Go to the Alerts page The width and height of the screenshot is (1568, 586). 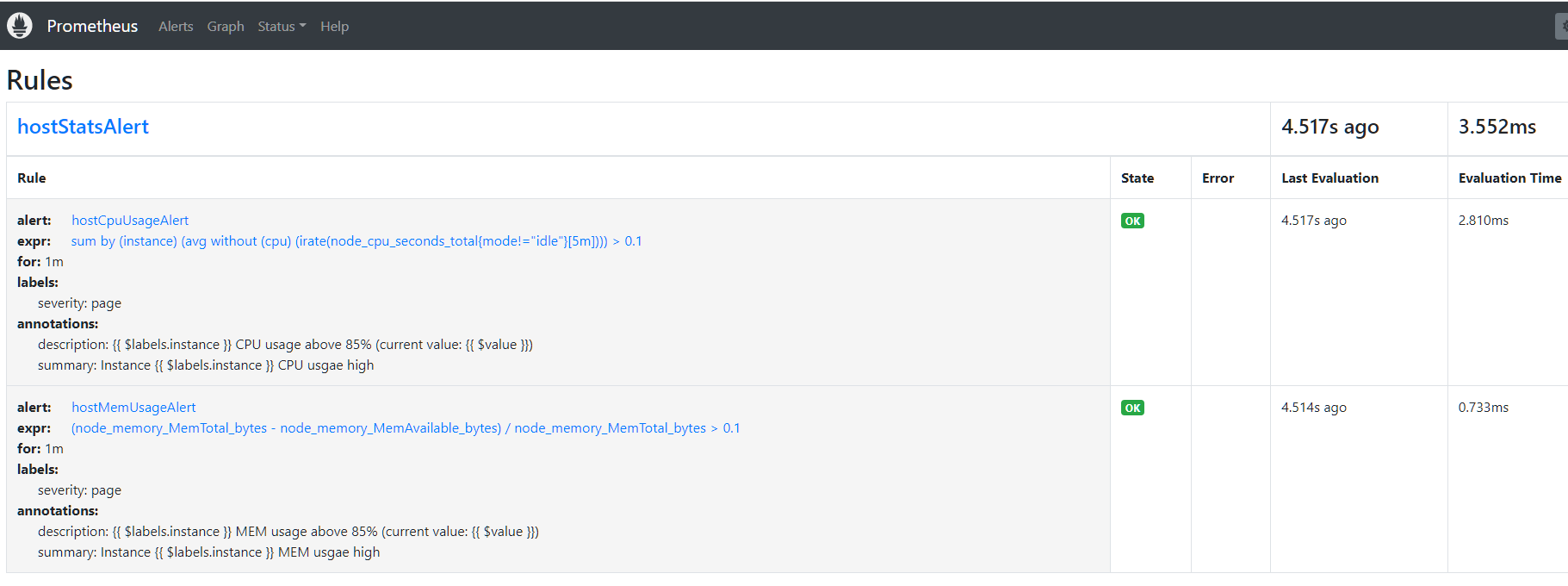point(176,27)
